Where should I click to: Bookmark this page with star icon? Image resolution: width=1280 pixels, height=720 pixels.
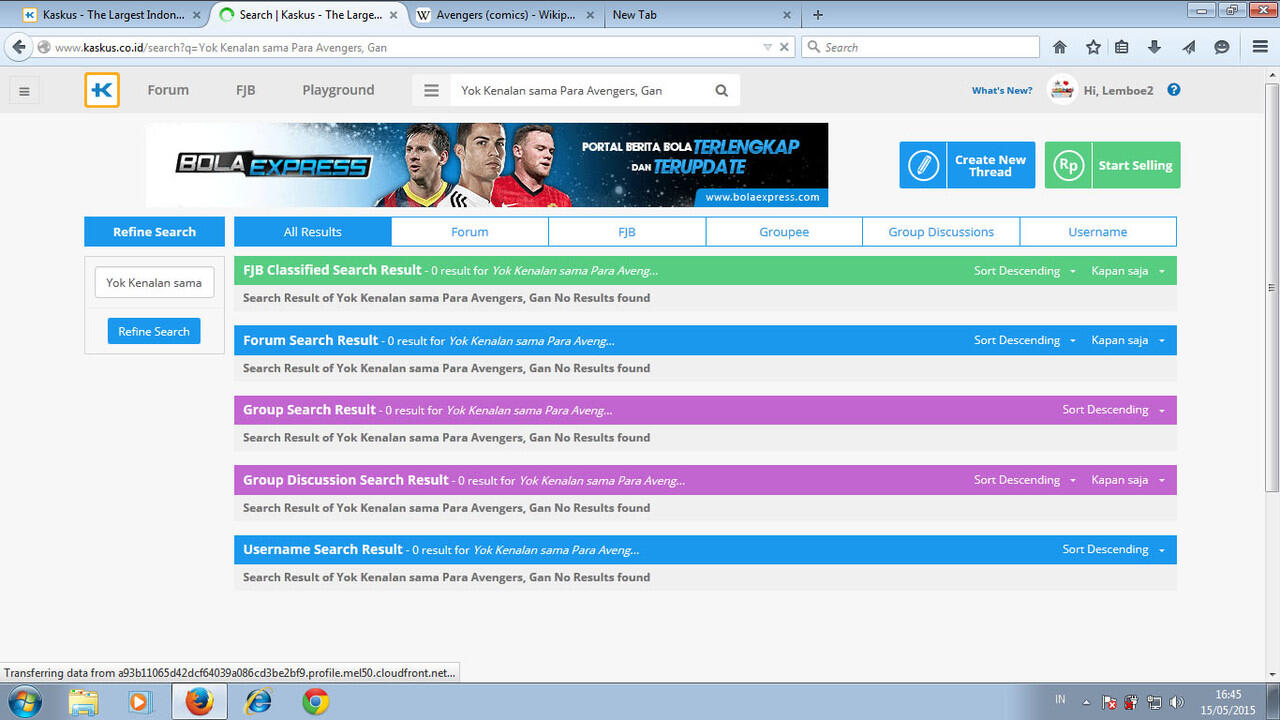[x=1093, y=47]
